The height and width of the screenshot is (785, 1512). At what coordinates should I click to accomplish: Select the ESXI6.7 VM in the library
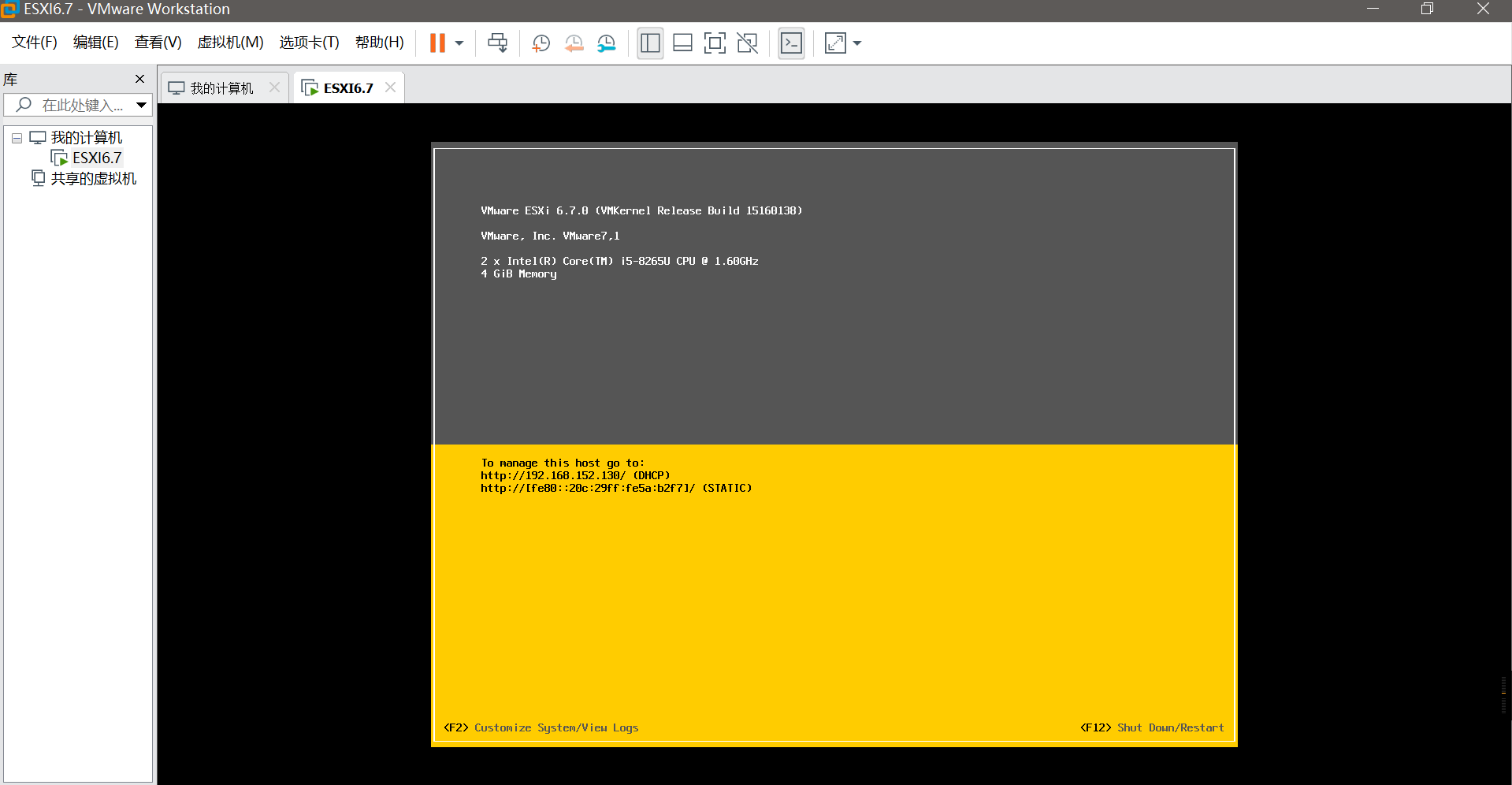[96, 158]
